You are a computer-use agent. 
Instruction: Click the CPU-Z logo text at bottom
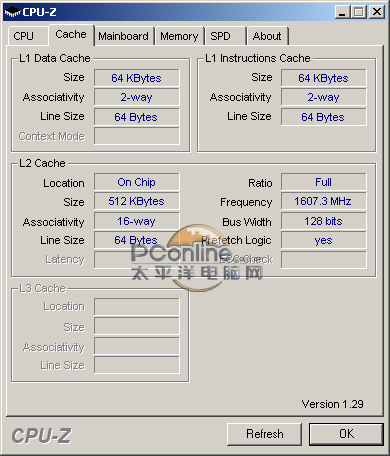[x=41, y=436]
